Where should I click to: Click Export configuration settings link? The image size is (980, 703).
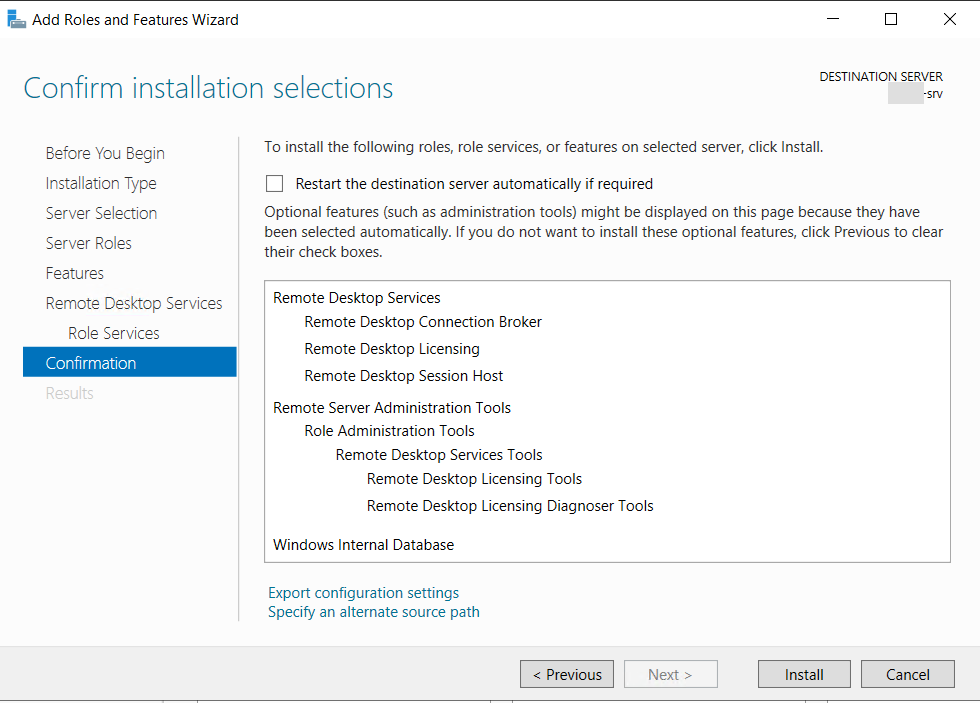363,592
